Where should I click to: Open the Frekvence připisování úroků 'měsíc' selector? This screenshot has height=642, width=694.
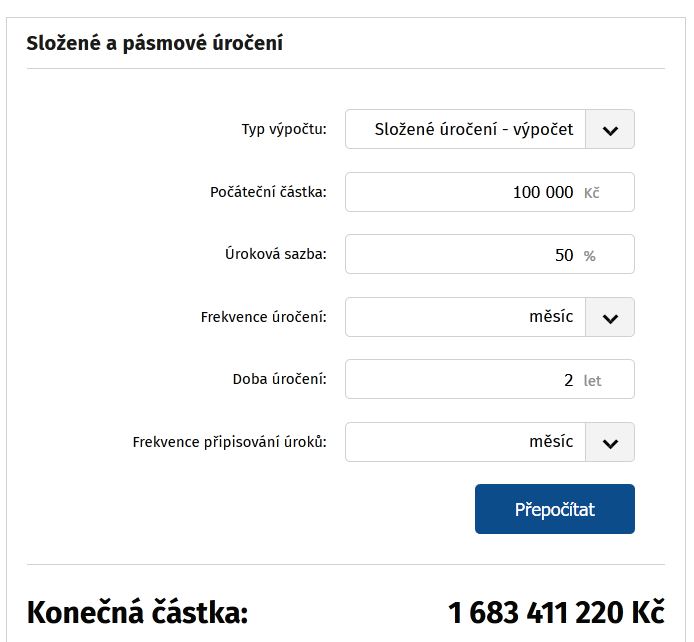pyautogui.click(x=466, y=443)
